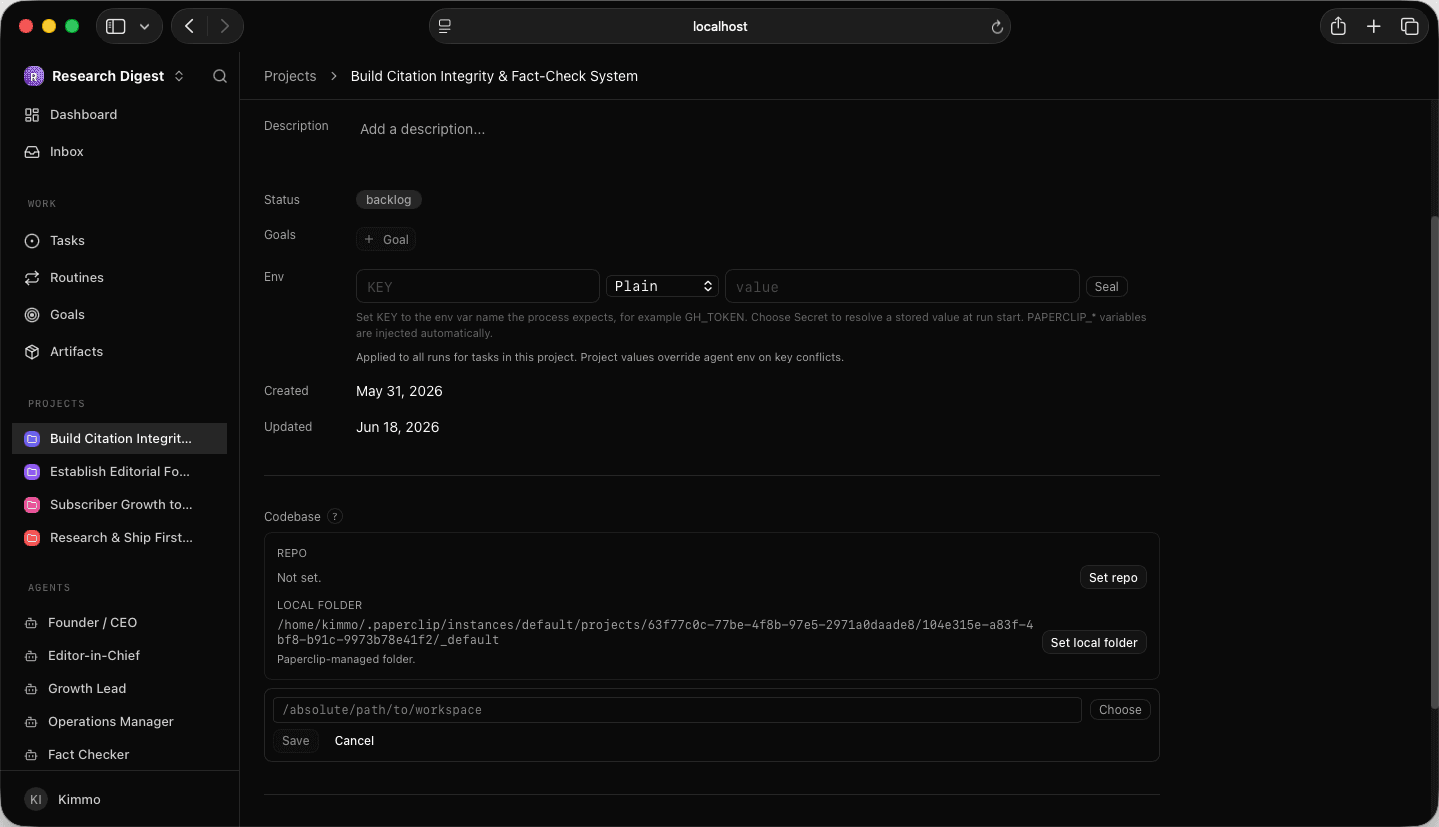
Task: Click the Tasks circle icon
Action: click(32, 241)
